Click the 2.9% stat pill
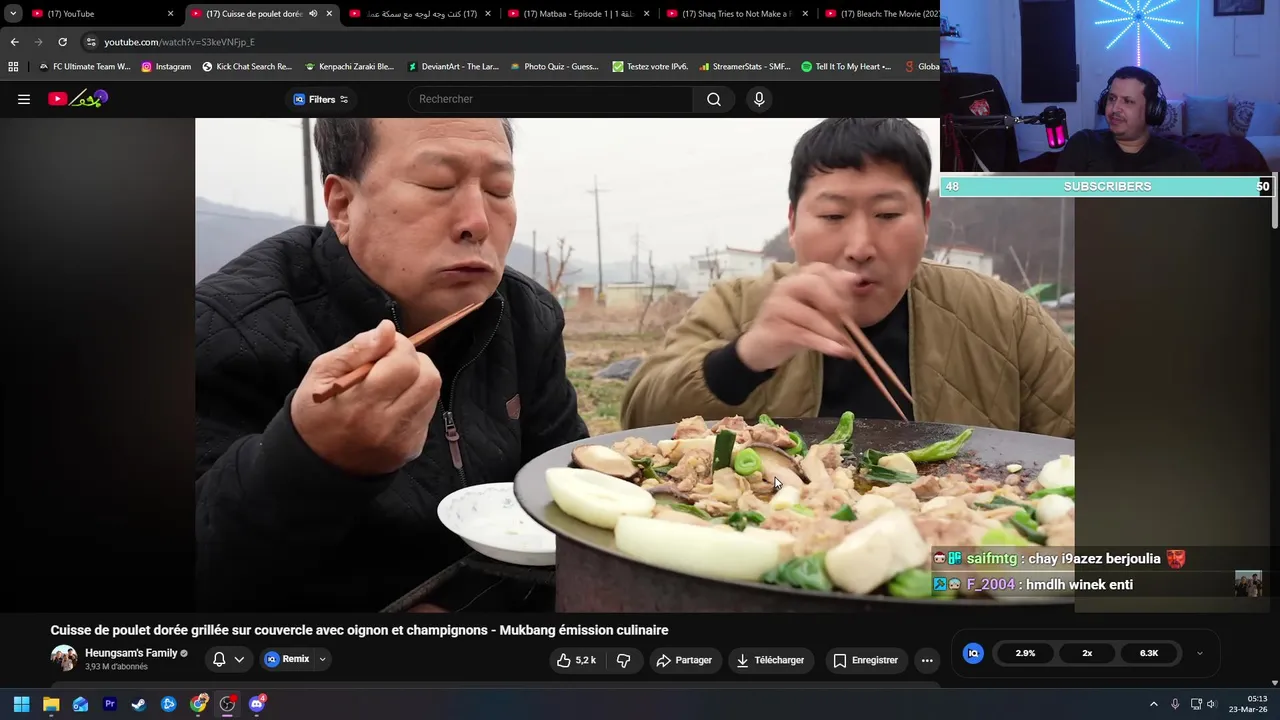 (1025, 653)
